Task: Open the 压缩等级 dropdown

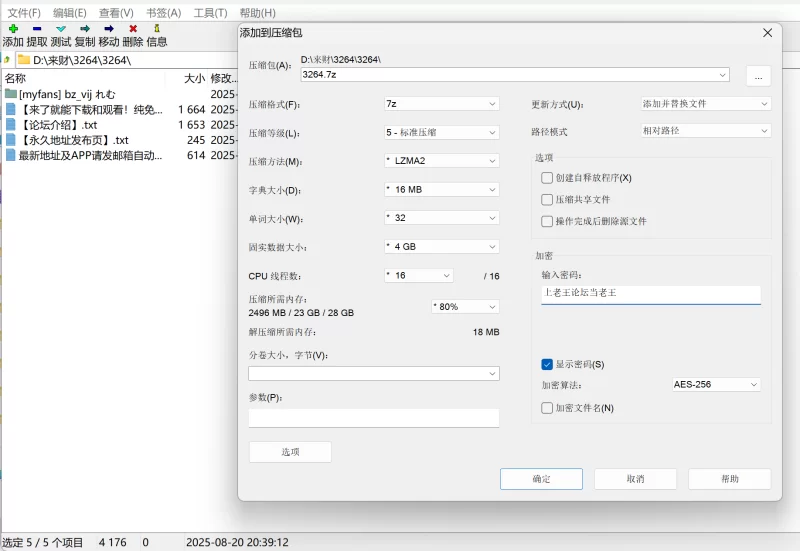Action: (x=441, y=132)
